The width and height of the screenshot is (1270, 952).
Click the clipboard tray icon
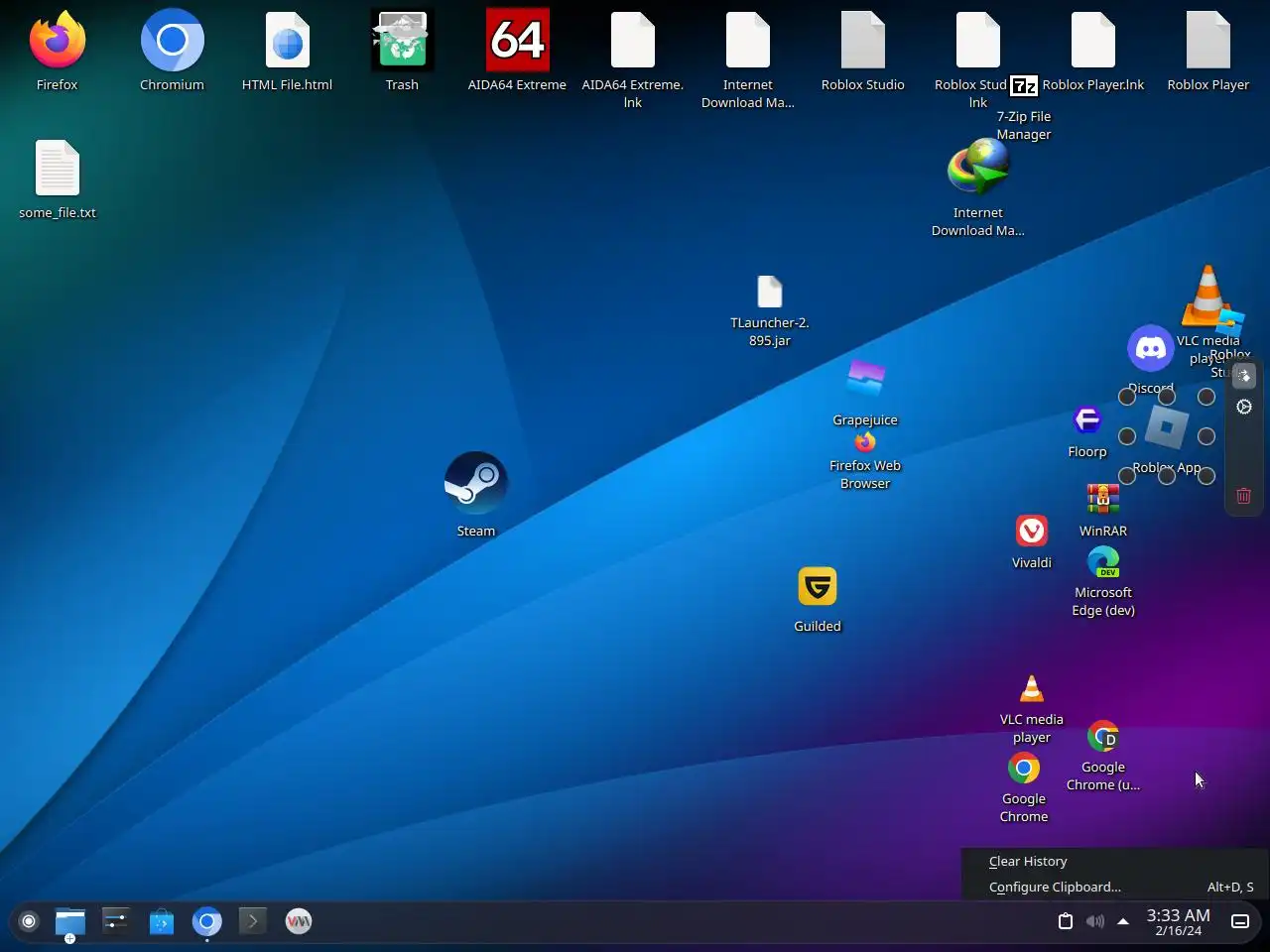1066,921
